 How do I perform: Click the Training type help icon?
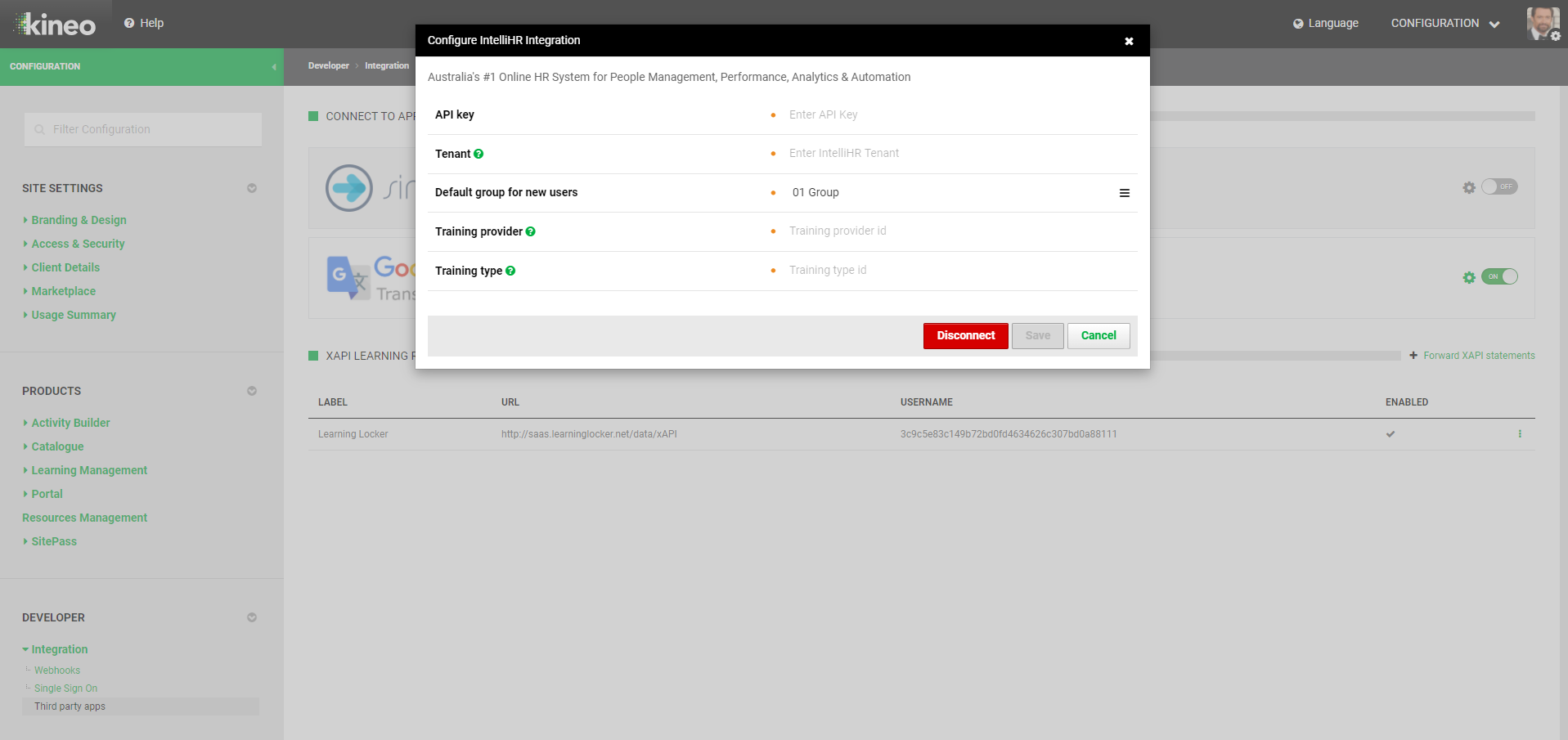click(510, 271)
